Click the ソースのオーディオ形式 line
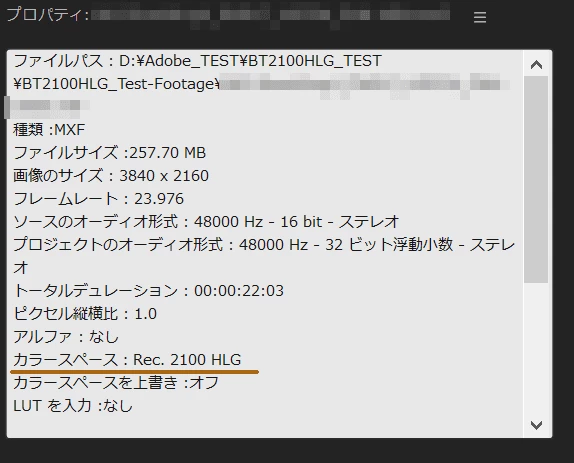The height and width of the screenshot is (463, 574). point(206,222)
